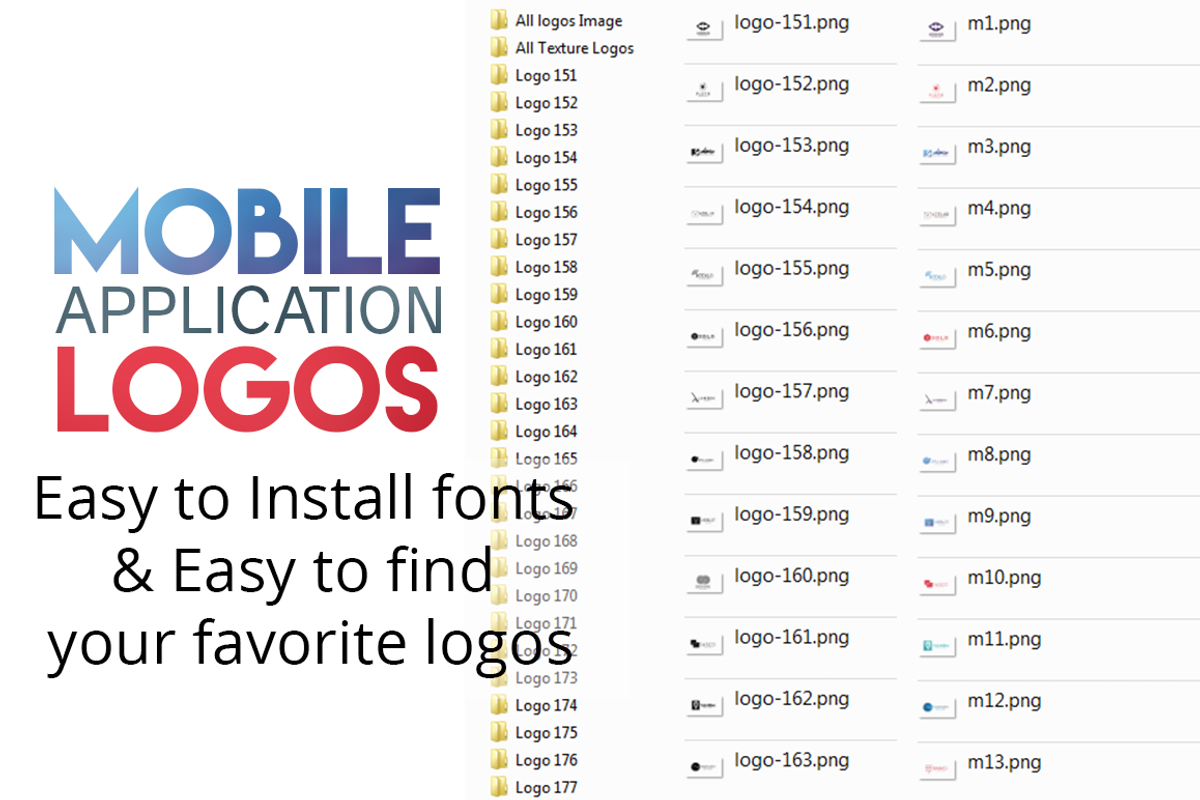Screen dimensions: 1200x800
Task: Select the file name m4.png
Action: pyautogui.click(x=999, y=210)
